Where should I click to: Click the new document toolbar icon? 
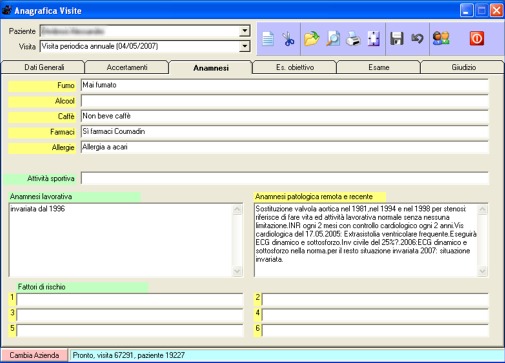tap(268, 39)
